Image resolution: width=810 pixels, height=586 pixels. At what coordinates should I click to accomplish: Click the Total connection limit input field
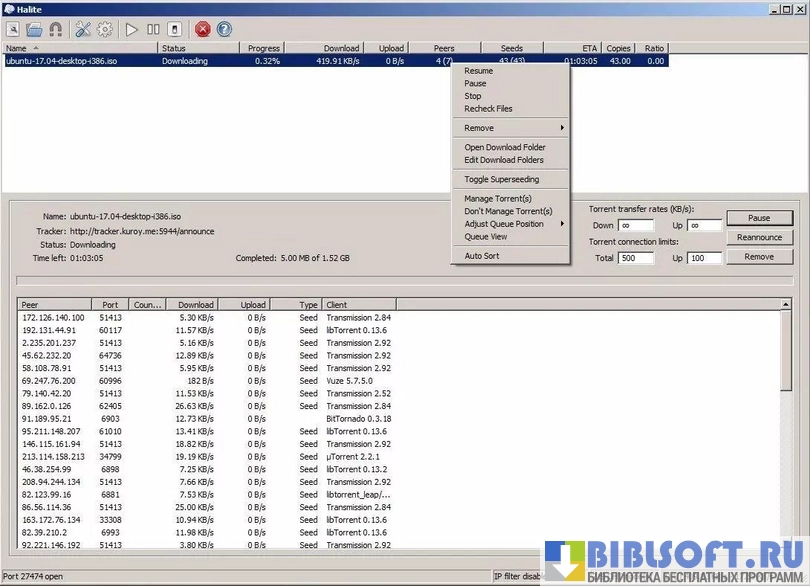coord(636,258)
